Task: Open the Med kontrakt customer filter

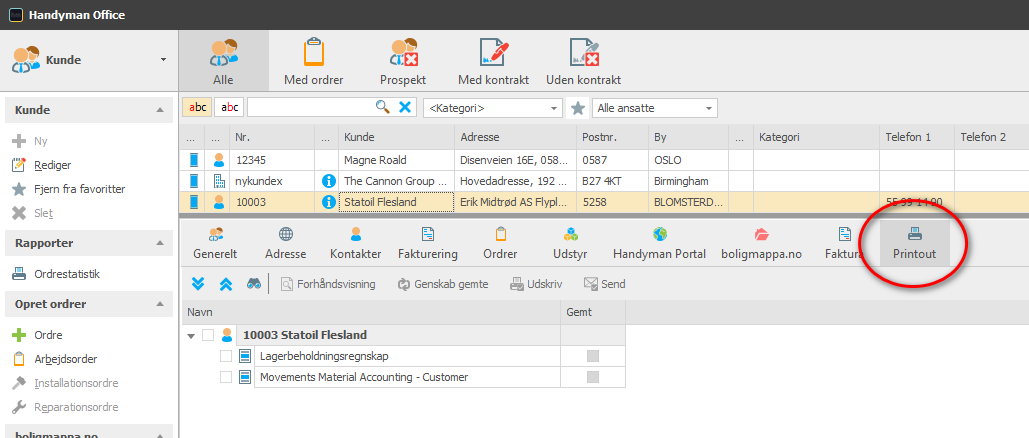Action: tap(494, 62)
